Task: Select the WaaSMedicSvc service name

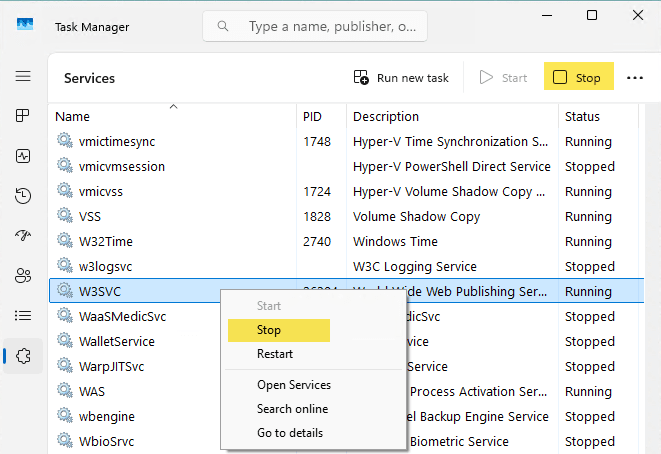Action: coord(122,317)
